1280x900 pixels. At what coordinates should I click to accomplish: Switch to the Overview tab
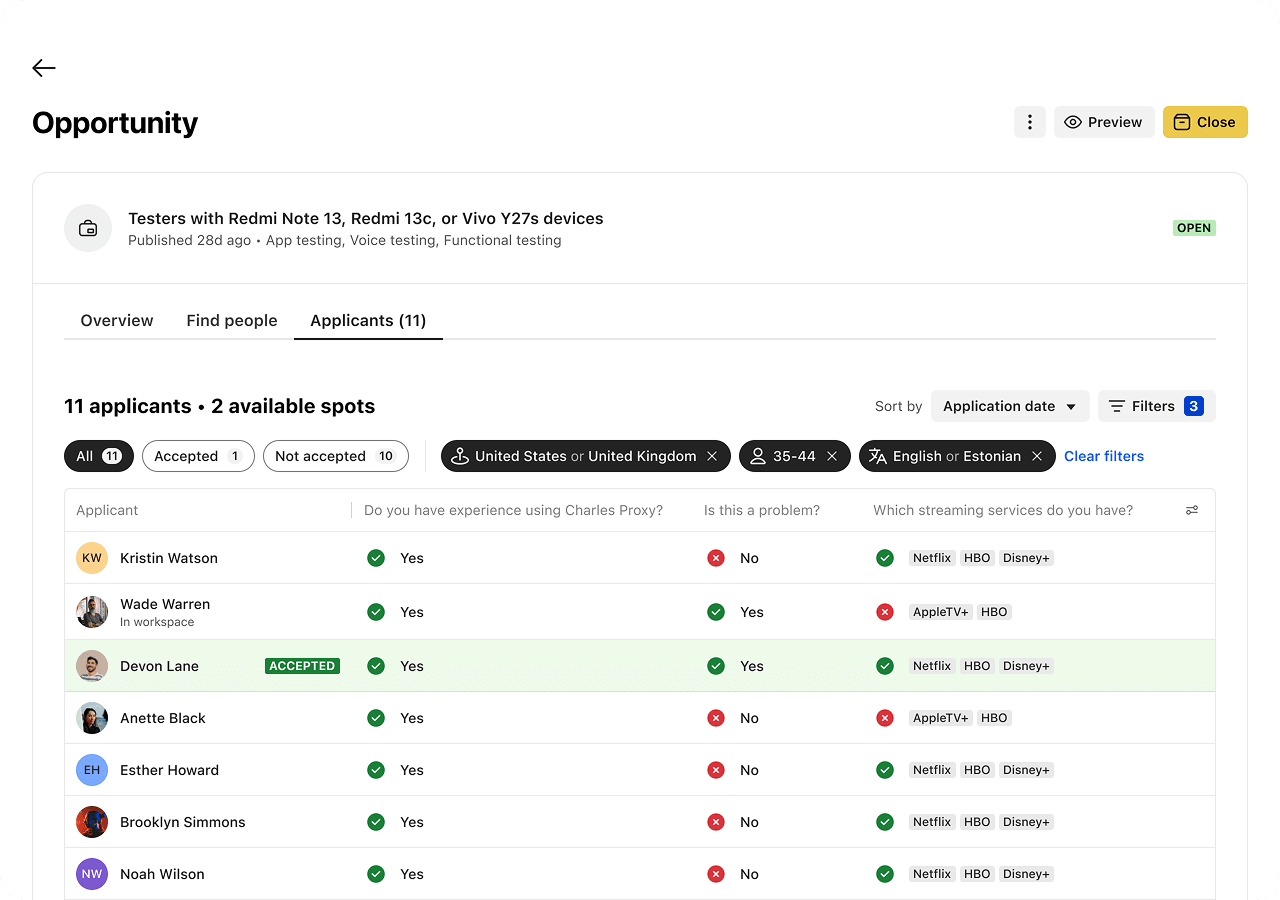[x=116, y=320]
